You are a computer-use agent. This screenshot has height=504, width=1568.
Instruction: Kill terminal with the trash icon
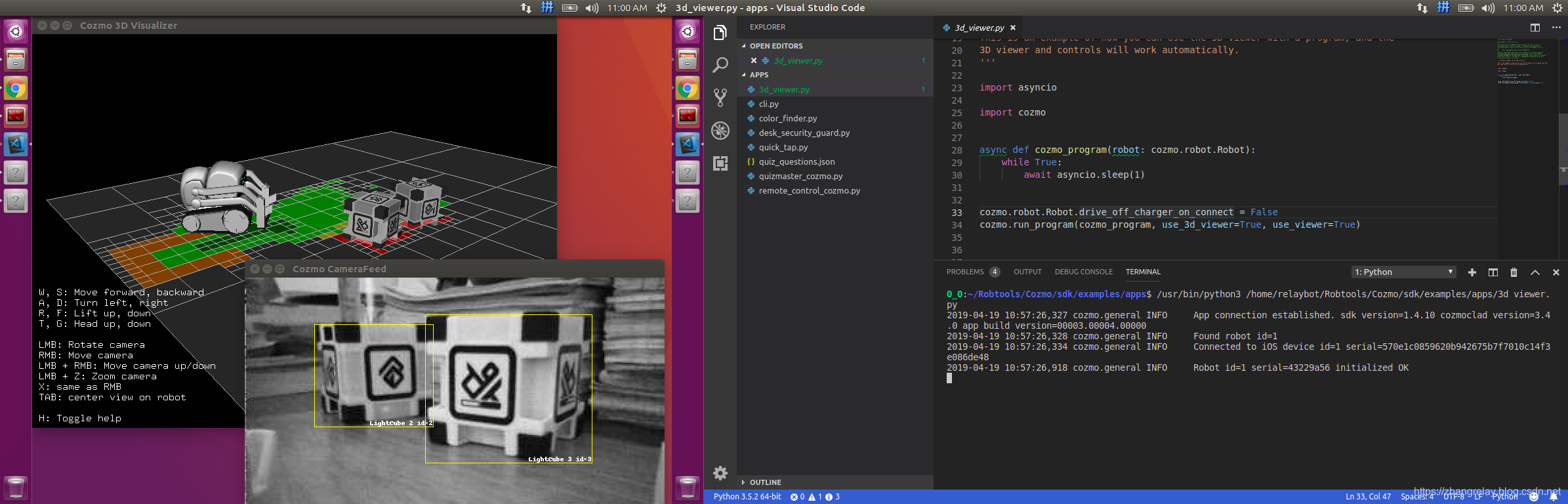pyautogui.click(x=1514, y=272)
